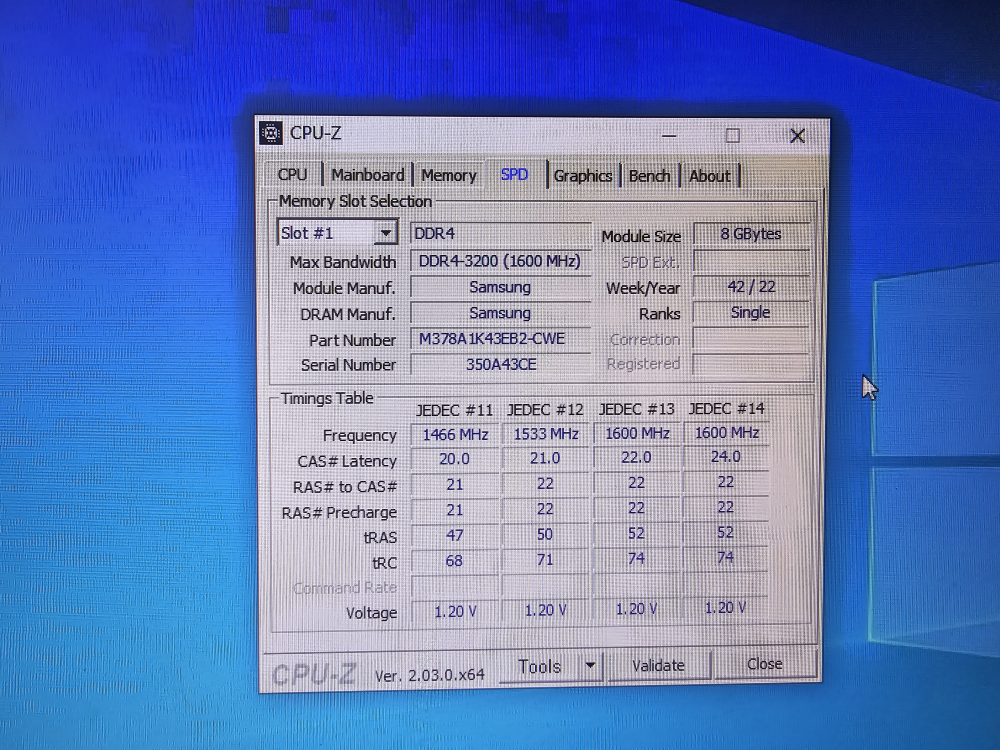
Task: Switch to the CPU tab
Action: click(x=293, y=174)
